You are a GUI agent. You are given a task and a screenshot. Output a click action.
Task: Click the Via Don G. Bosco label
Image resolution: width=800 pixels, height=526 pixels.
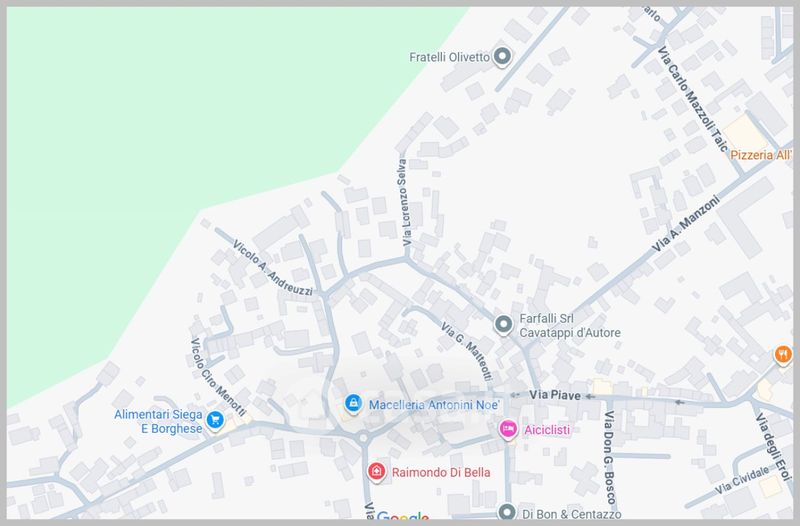point(607,457)
